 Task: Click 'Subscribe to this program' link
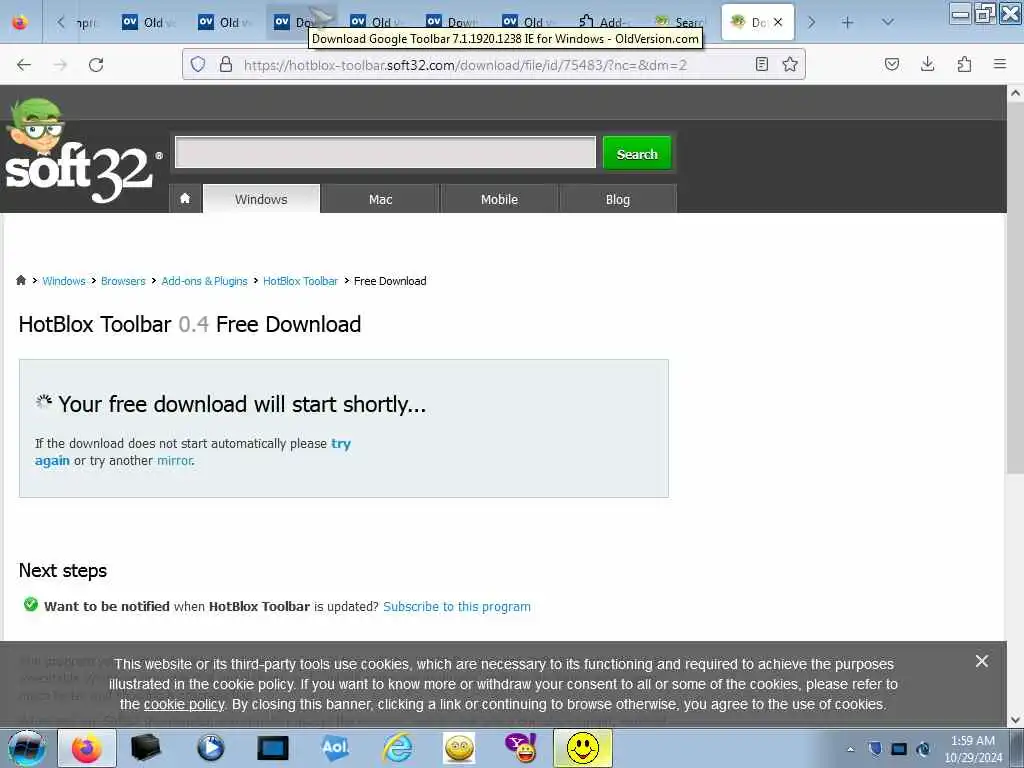(x=456, y=606)
